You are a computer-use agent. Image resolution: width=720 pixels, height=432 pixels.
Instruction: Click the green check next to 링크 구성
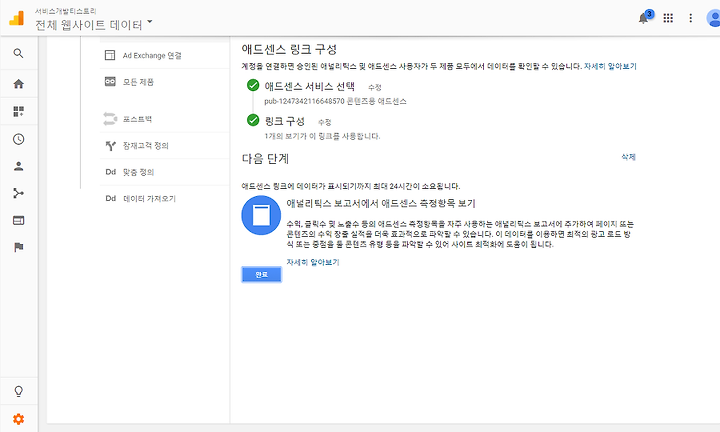tap(253, 120)
